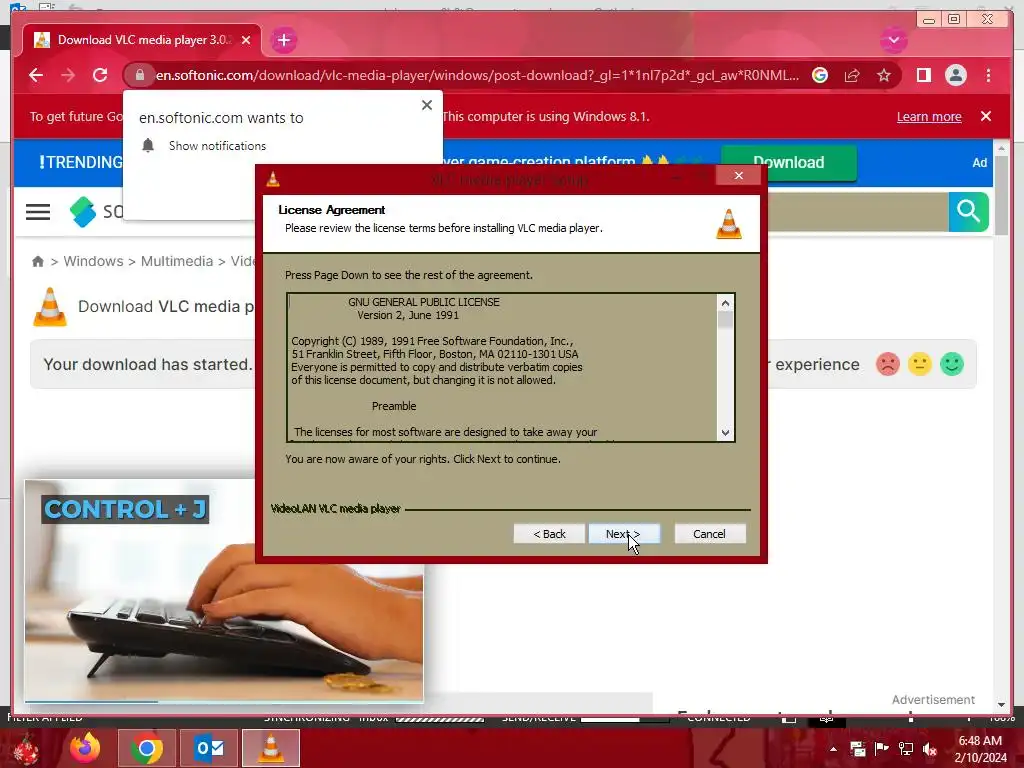Click the Back button in VLC setup
The image size is (1024, 768).
(x=549, y=534)
